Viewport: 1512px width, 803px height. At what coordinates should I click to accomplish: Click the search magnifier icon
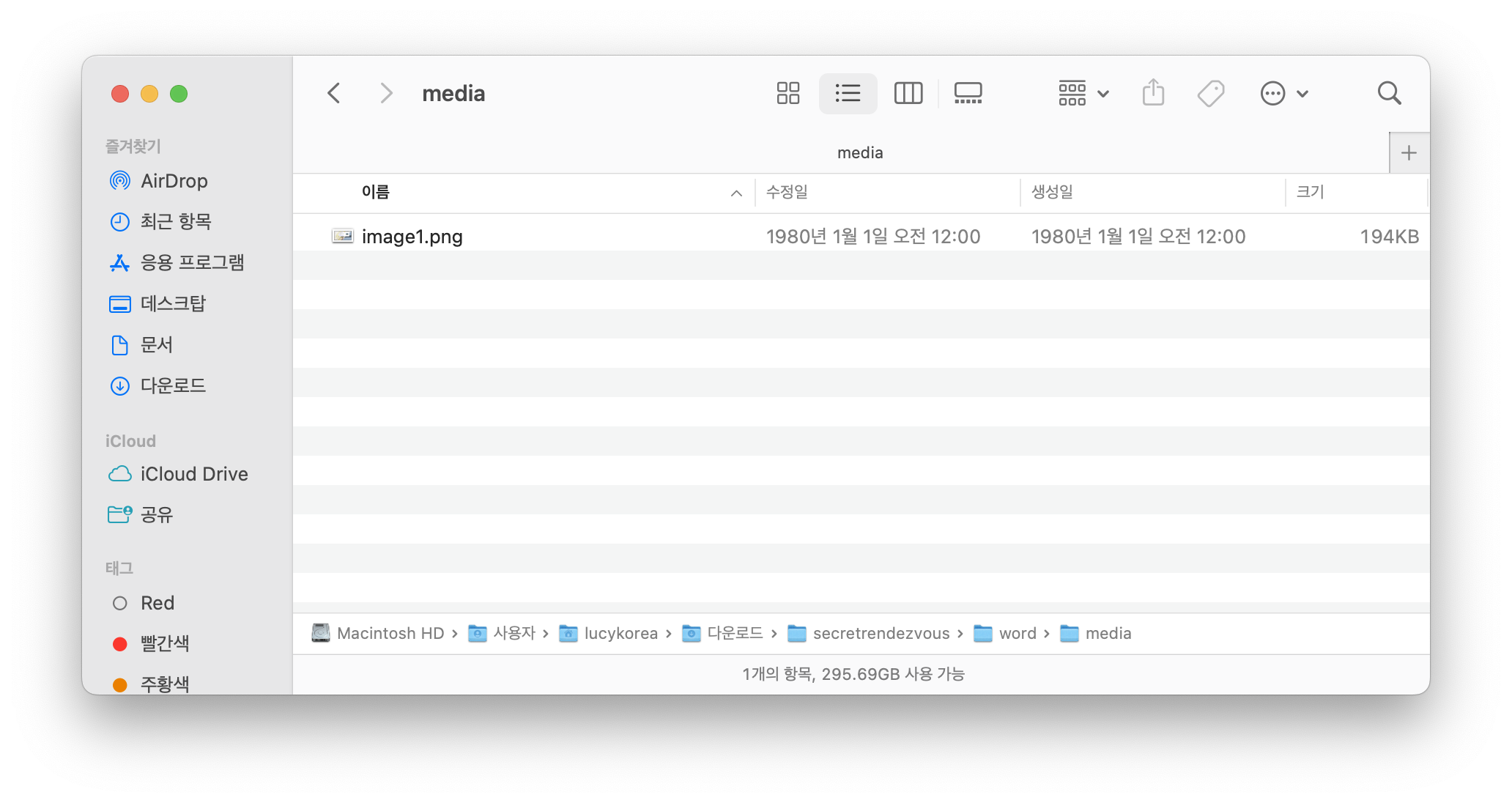pos(1389,93)
